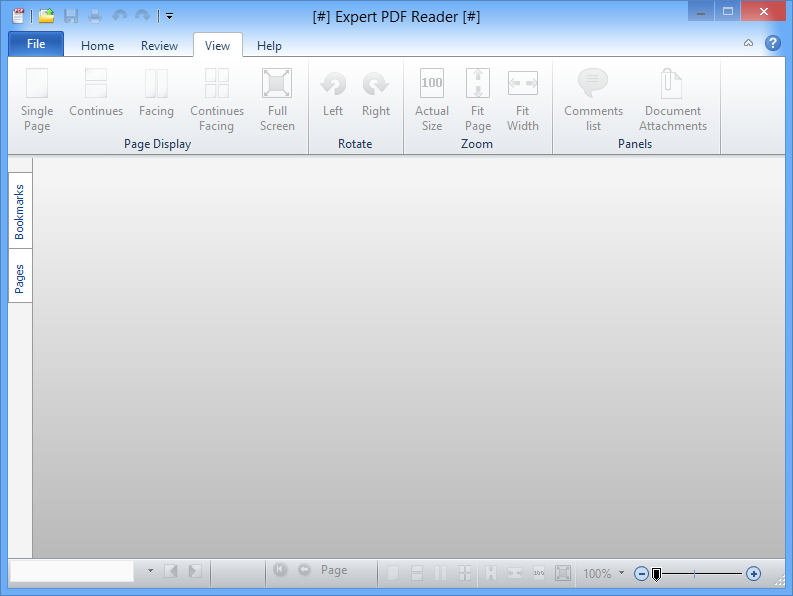Click the Page number field
Viewport: 793px width, 596px height.
[x=334, y=570]
